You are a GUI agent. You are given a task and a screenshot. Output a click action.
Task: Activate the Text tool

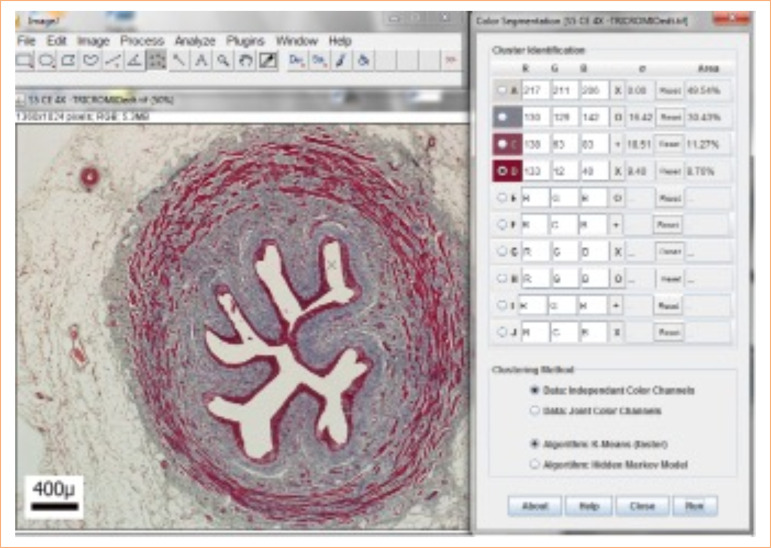201,61
